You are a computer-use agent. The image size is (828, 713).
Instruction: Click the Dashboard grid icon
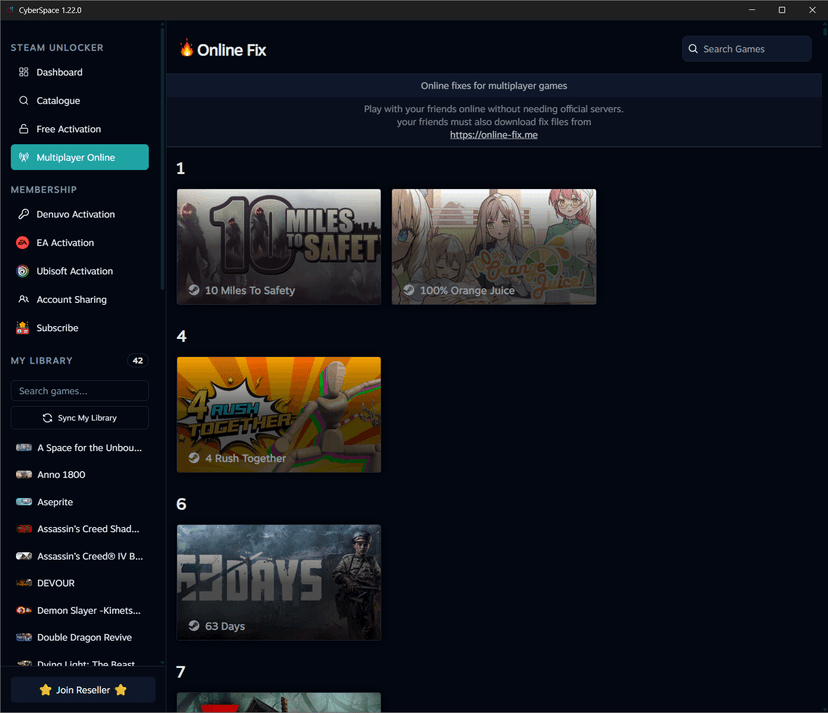[x=24, y=72]
